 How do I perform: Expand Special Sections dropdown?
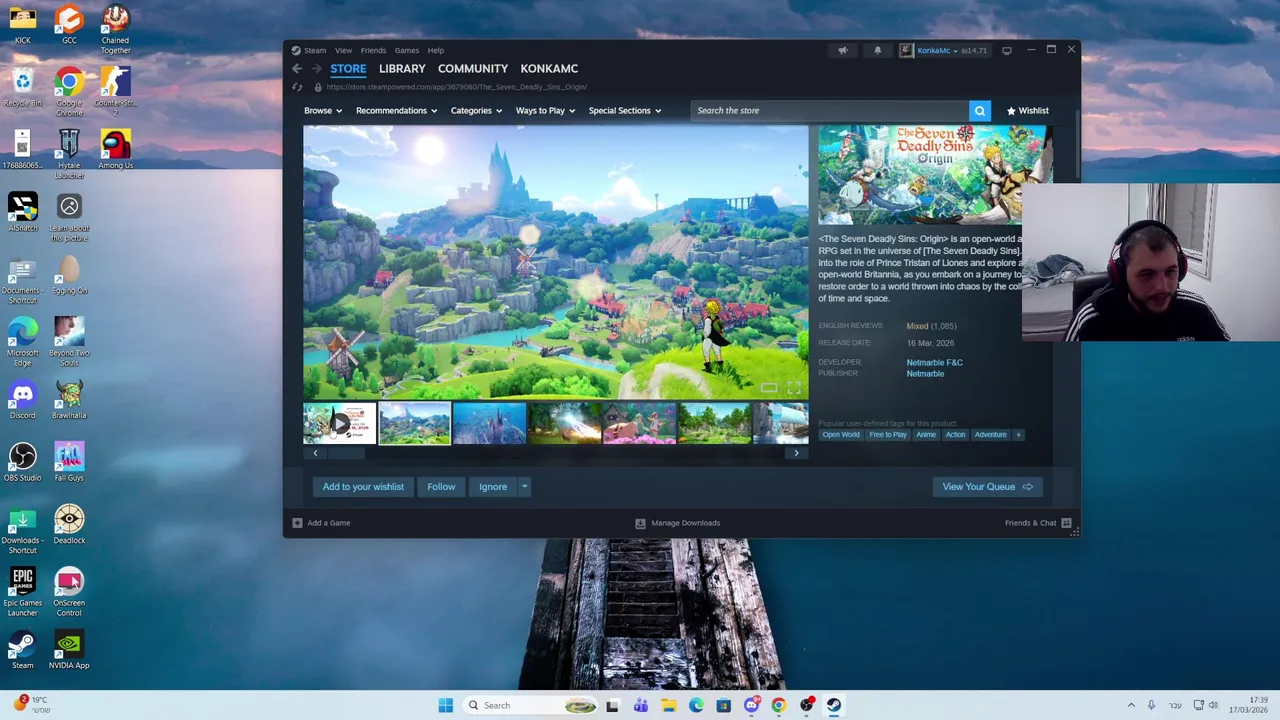625,111
